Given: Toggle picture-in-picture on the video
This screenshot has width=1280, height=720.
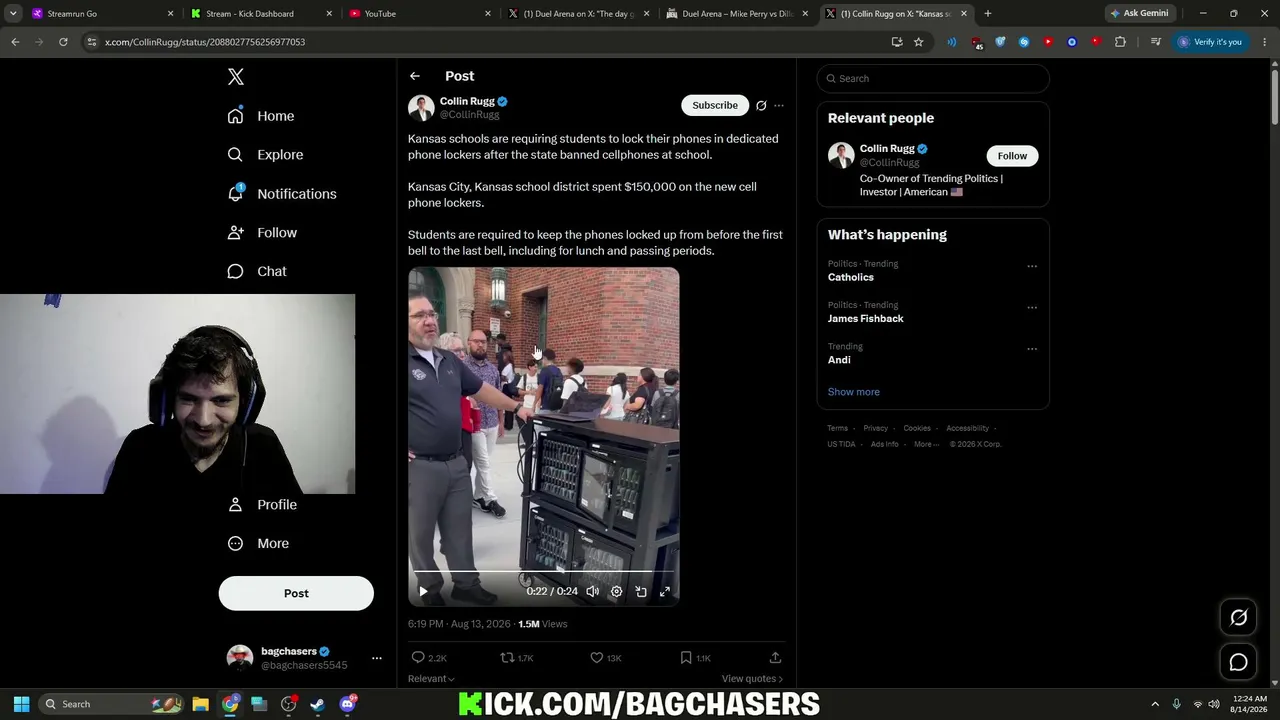Looking at the screenshot, I should coord(641,592).
